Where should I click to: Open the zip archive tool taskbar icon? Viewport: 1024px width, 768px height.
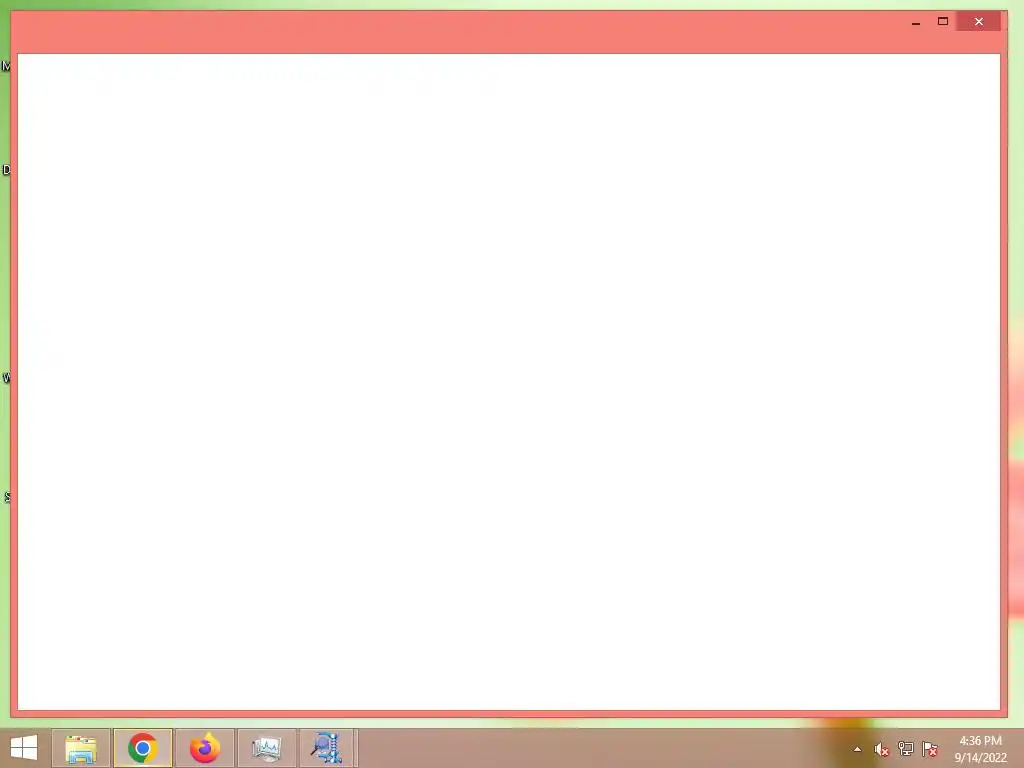click(327, 748)
